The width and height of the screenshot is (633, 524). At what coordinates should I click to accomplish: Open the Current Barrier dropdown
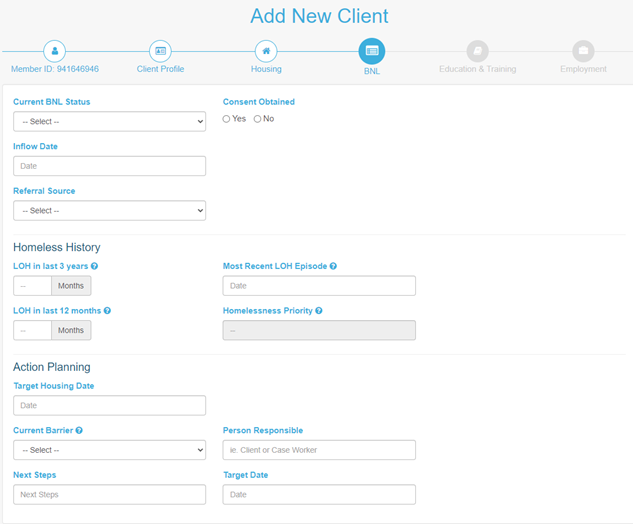109,450
